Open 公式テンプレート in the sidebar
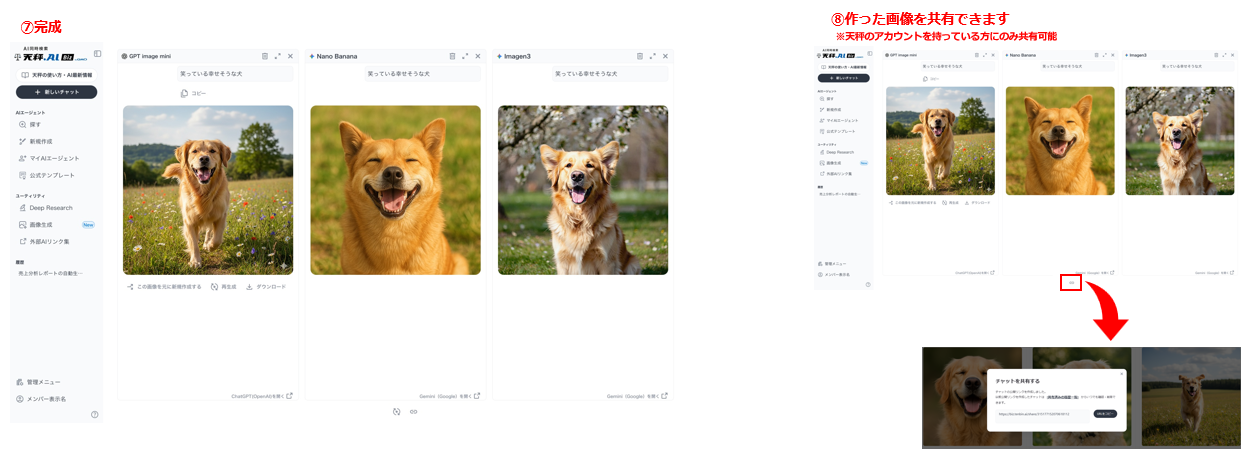 pyautogui.click(x=46, y=175)
